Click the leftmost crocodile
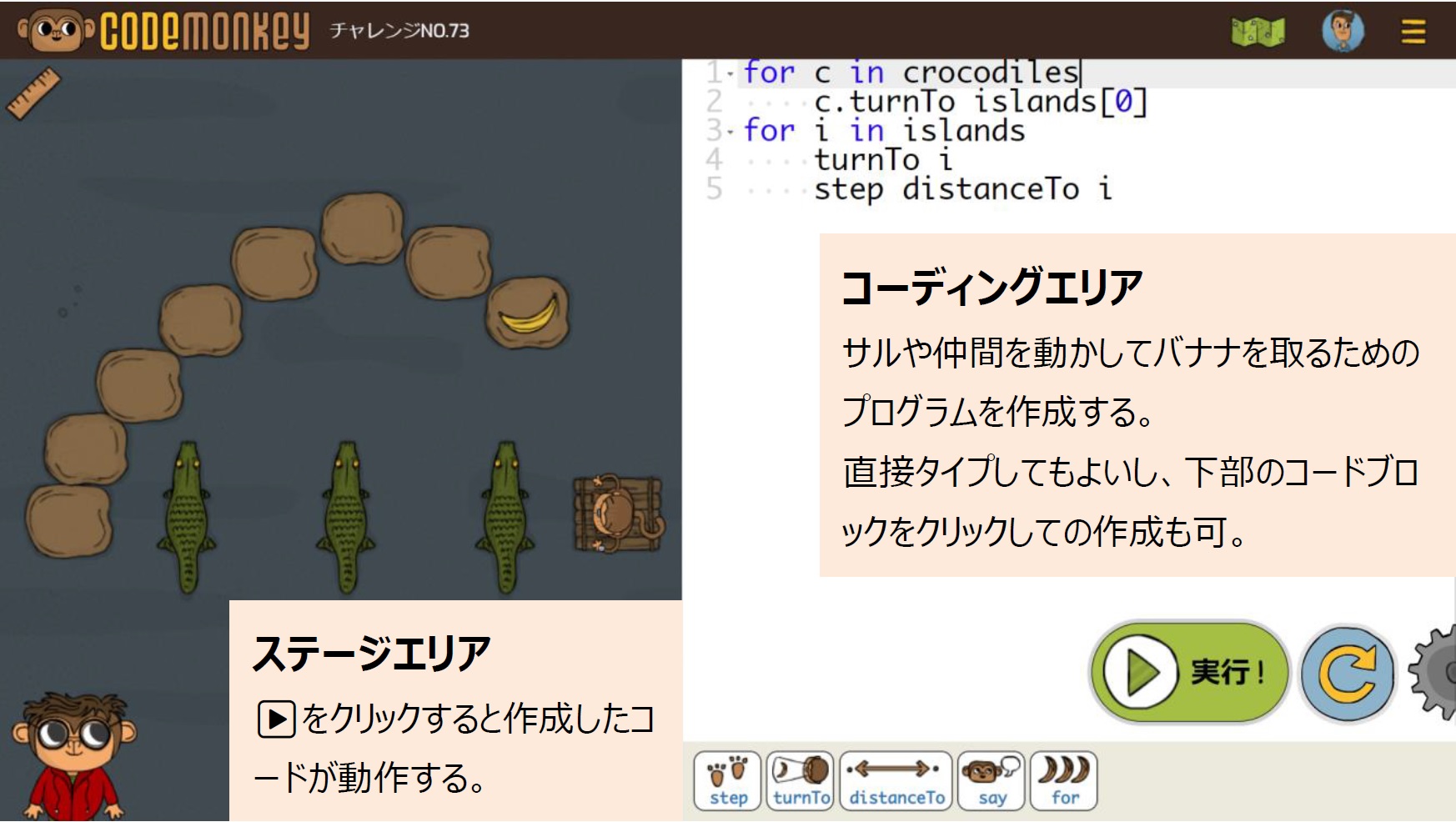 (x=187, y=517)
